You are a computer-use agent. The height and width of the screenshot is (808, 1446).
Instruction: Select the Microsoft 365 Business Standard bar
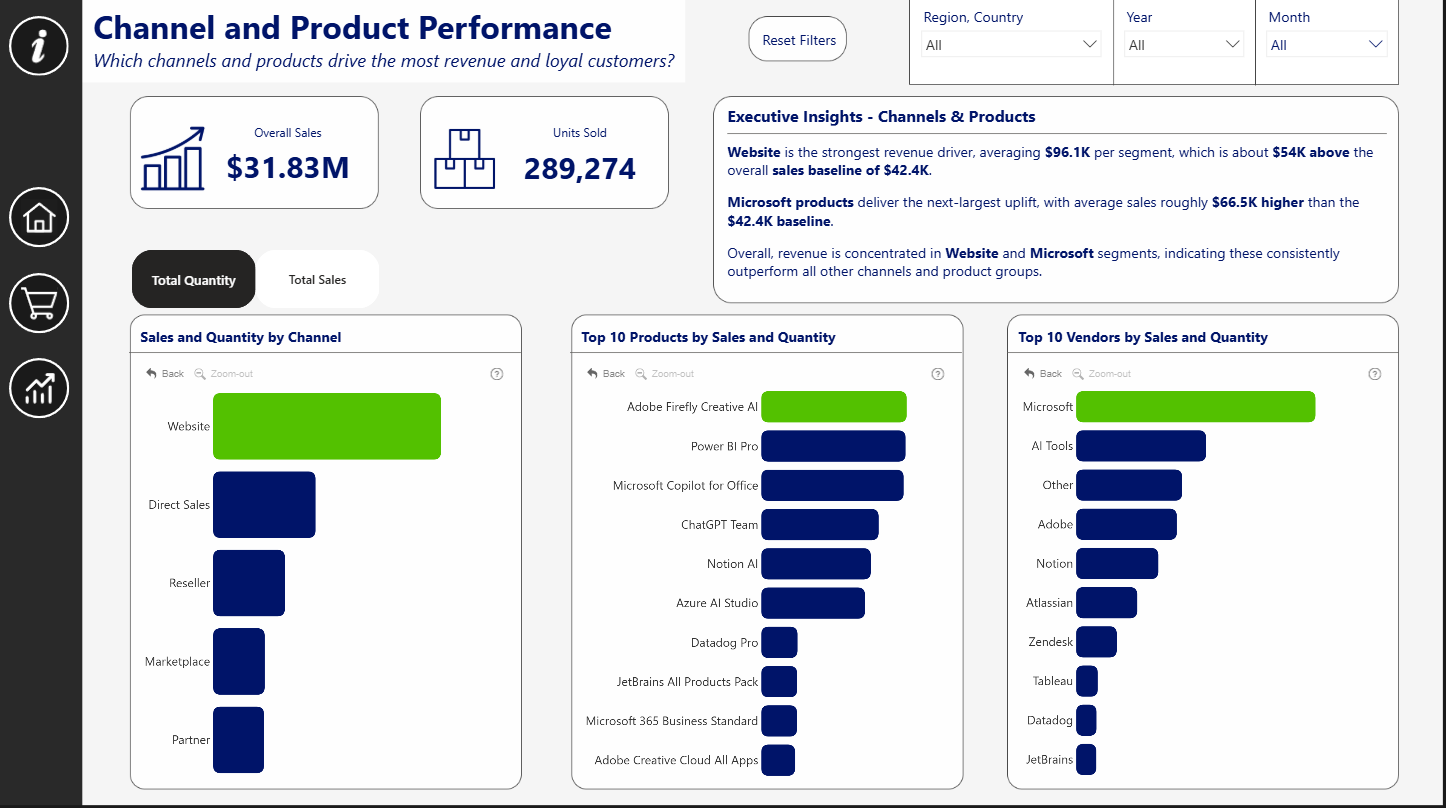pos(779,721)
